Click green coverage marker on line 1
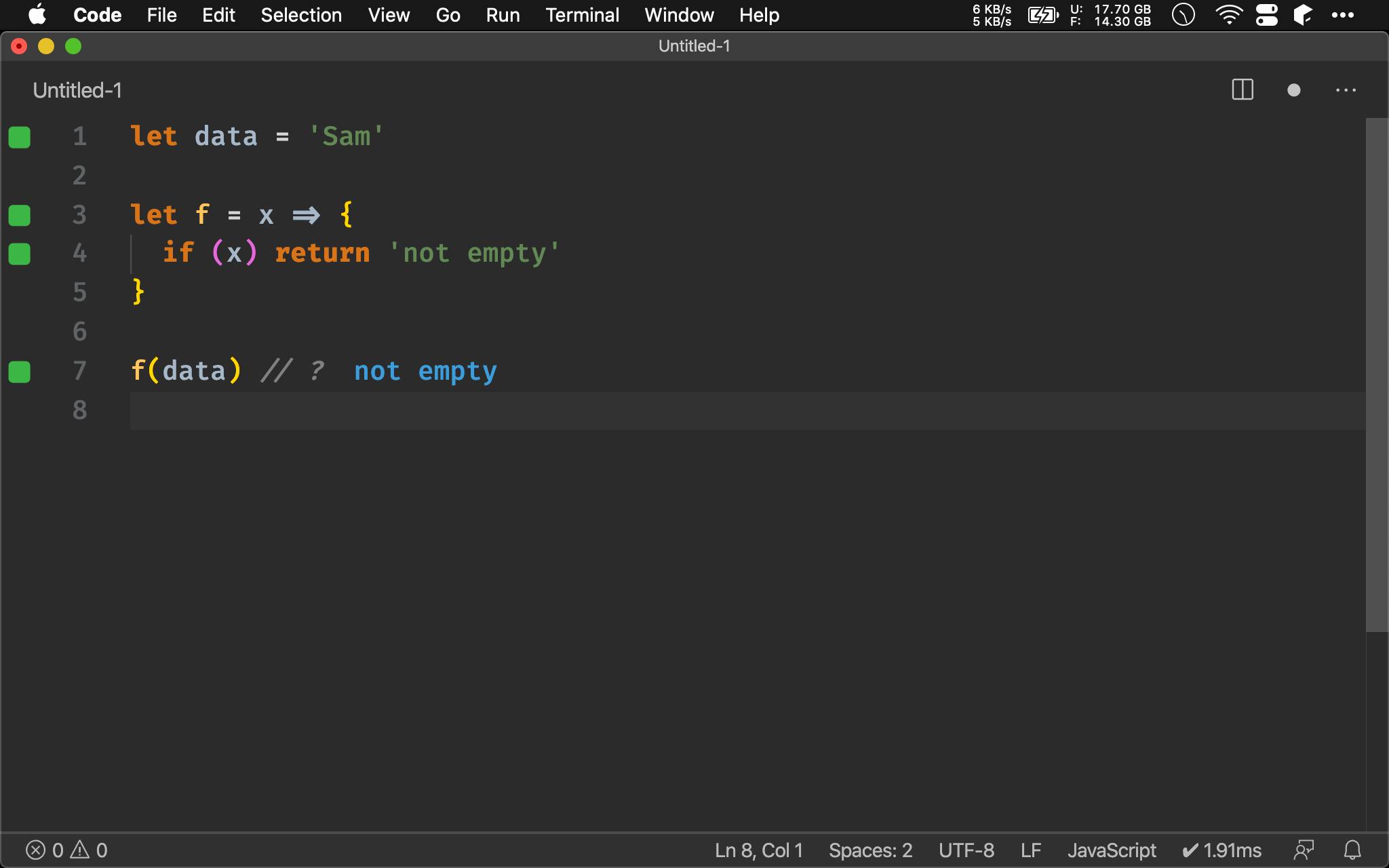1389x868 pixels. [x=19, y=137]
